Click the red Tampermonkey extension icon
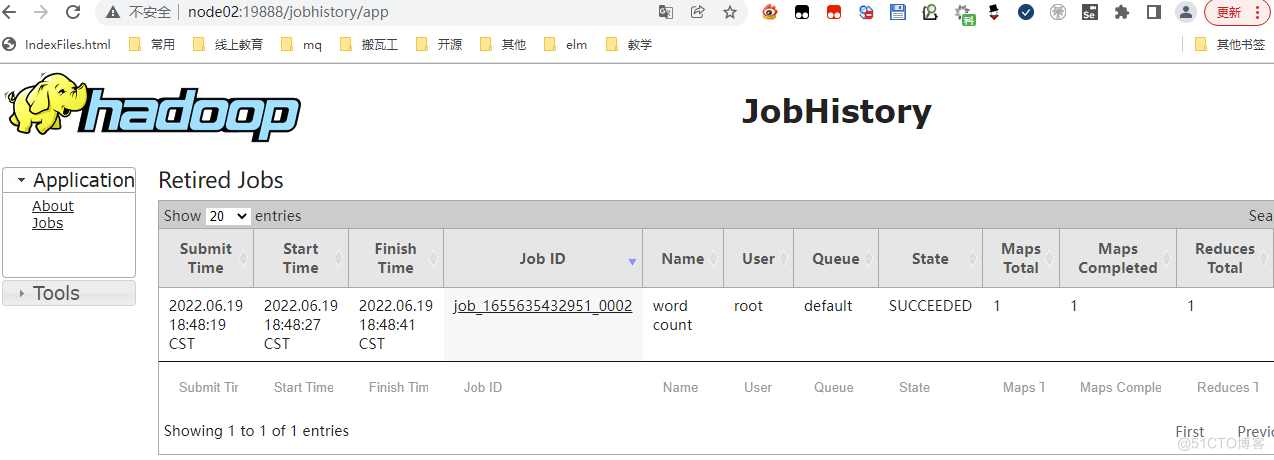The width and height of the screenshot is (1274, 460). (834, 13)
